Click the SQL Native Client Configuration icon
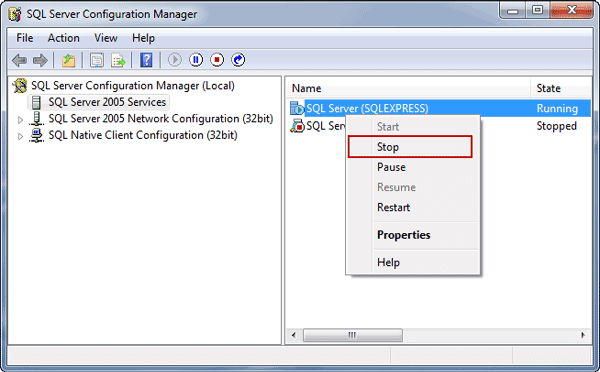600x372 pixels. click(36, 135)
